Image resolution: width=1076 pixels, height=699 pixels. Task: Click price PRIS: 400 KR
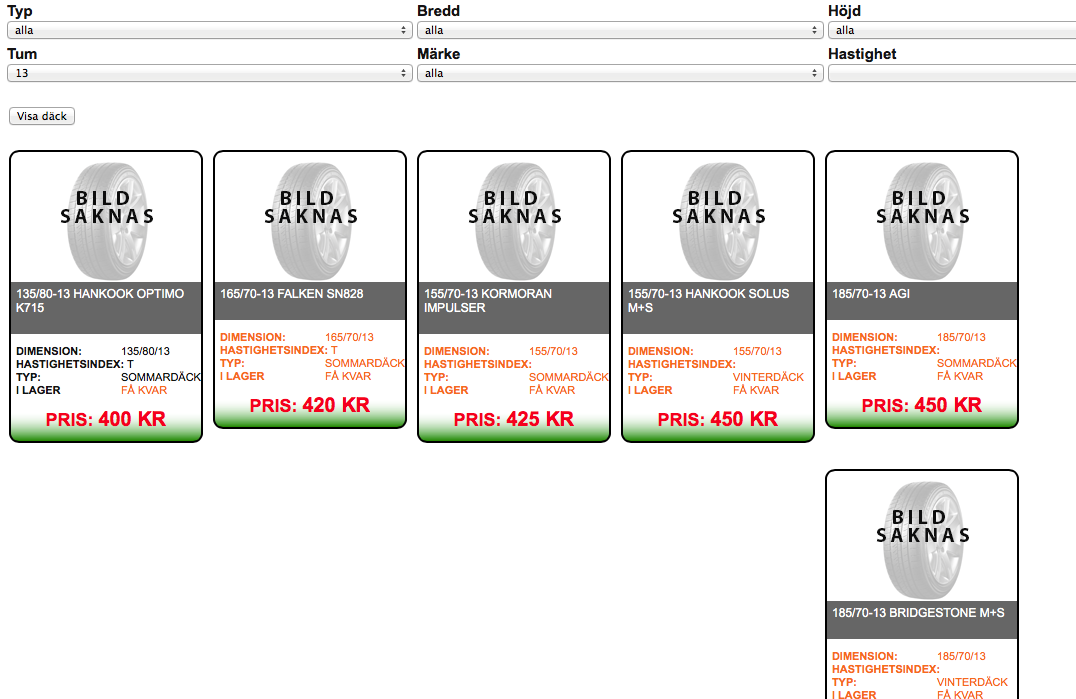pos(106,419)
